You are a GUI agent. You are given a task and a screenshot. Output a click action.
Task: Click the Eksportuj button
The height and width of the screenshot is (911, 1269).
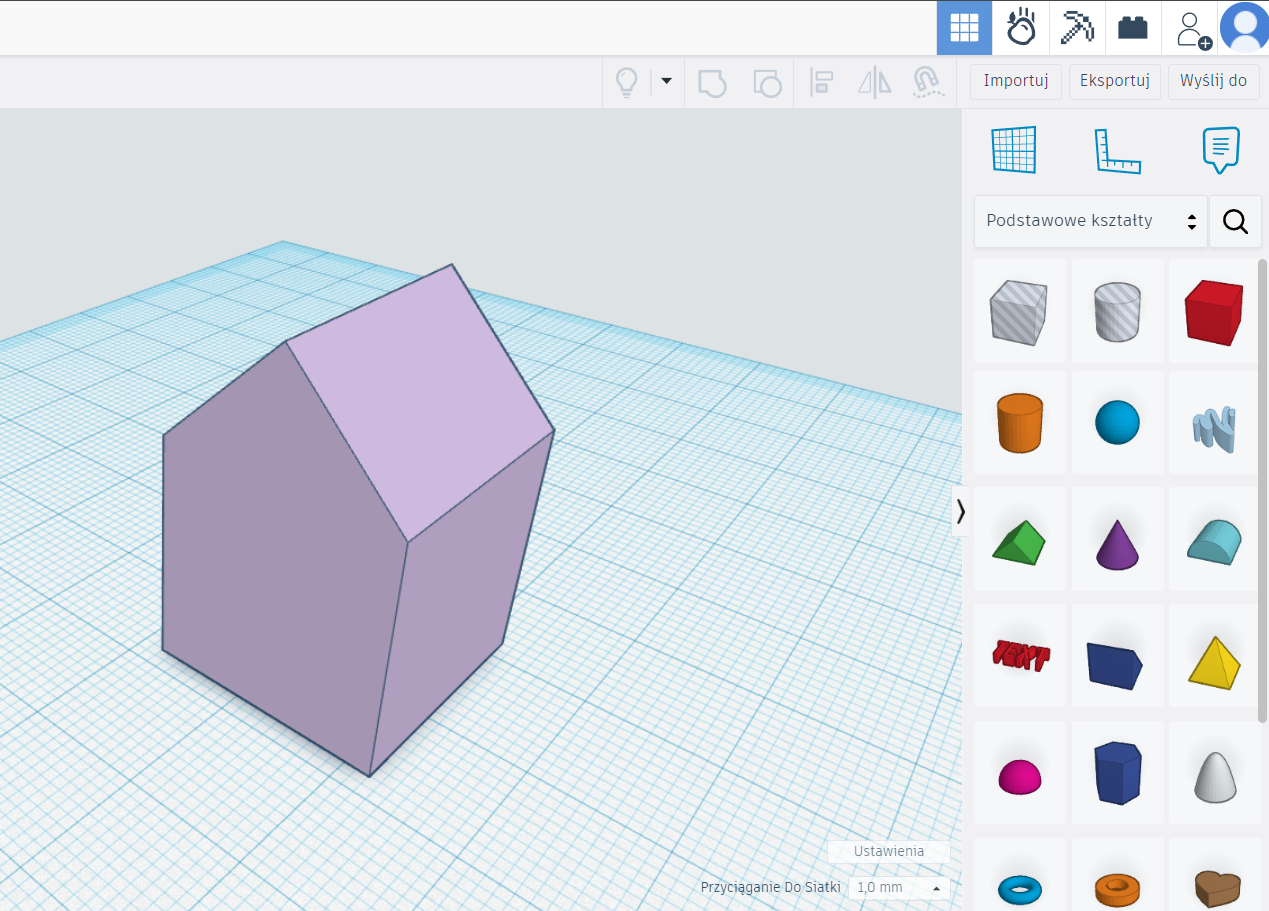[x=1114, y=81]
